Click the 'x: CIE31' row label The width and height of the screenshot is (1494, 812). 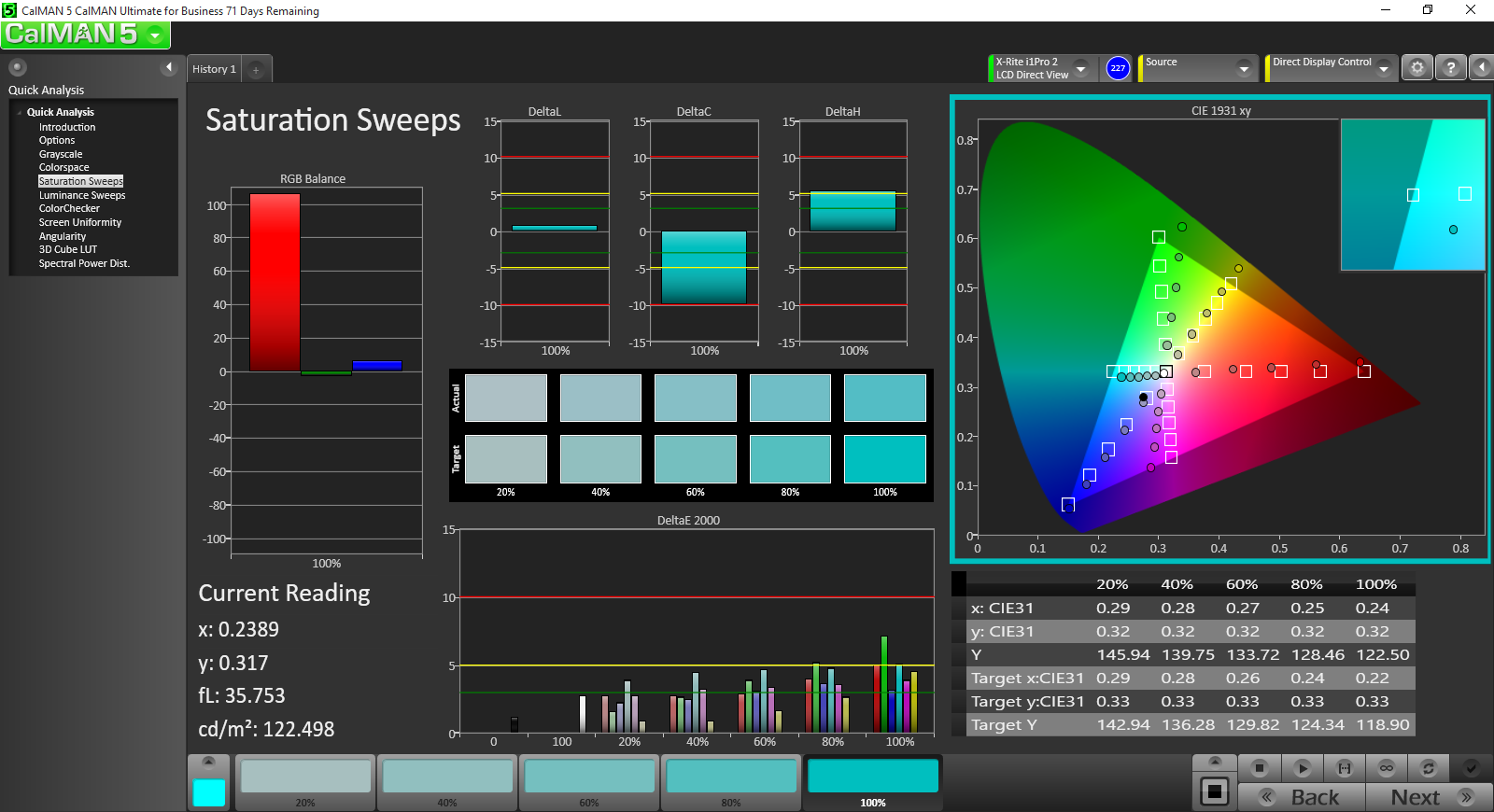click(x=1002, y=609)
